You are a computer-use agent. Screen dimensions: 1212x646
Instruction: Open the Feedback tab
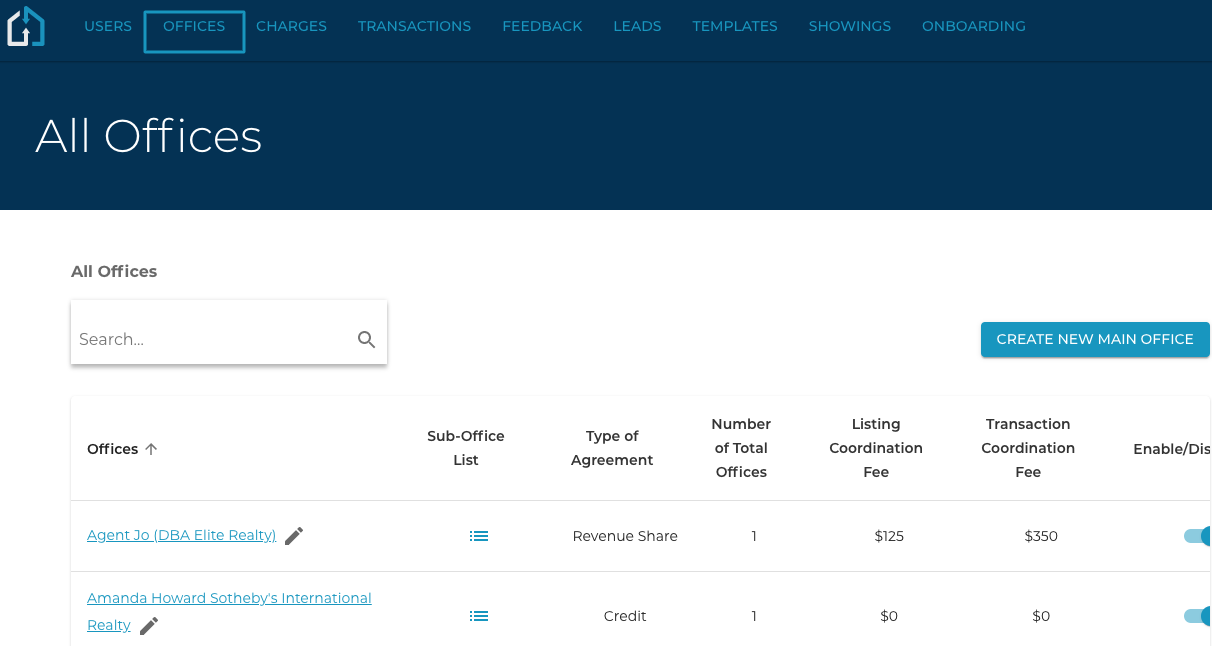click(x=542, y=27)
